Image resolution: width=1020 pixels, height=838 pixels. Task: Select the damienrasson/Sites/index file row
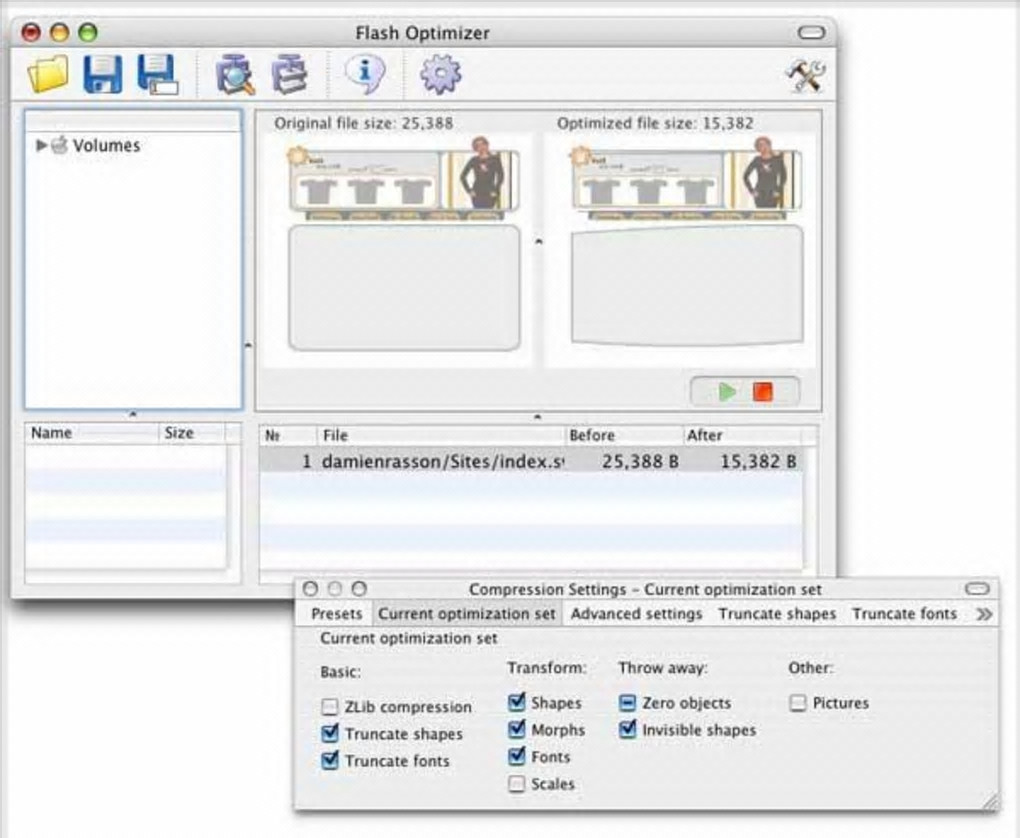click(x=531, y=461)
